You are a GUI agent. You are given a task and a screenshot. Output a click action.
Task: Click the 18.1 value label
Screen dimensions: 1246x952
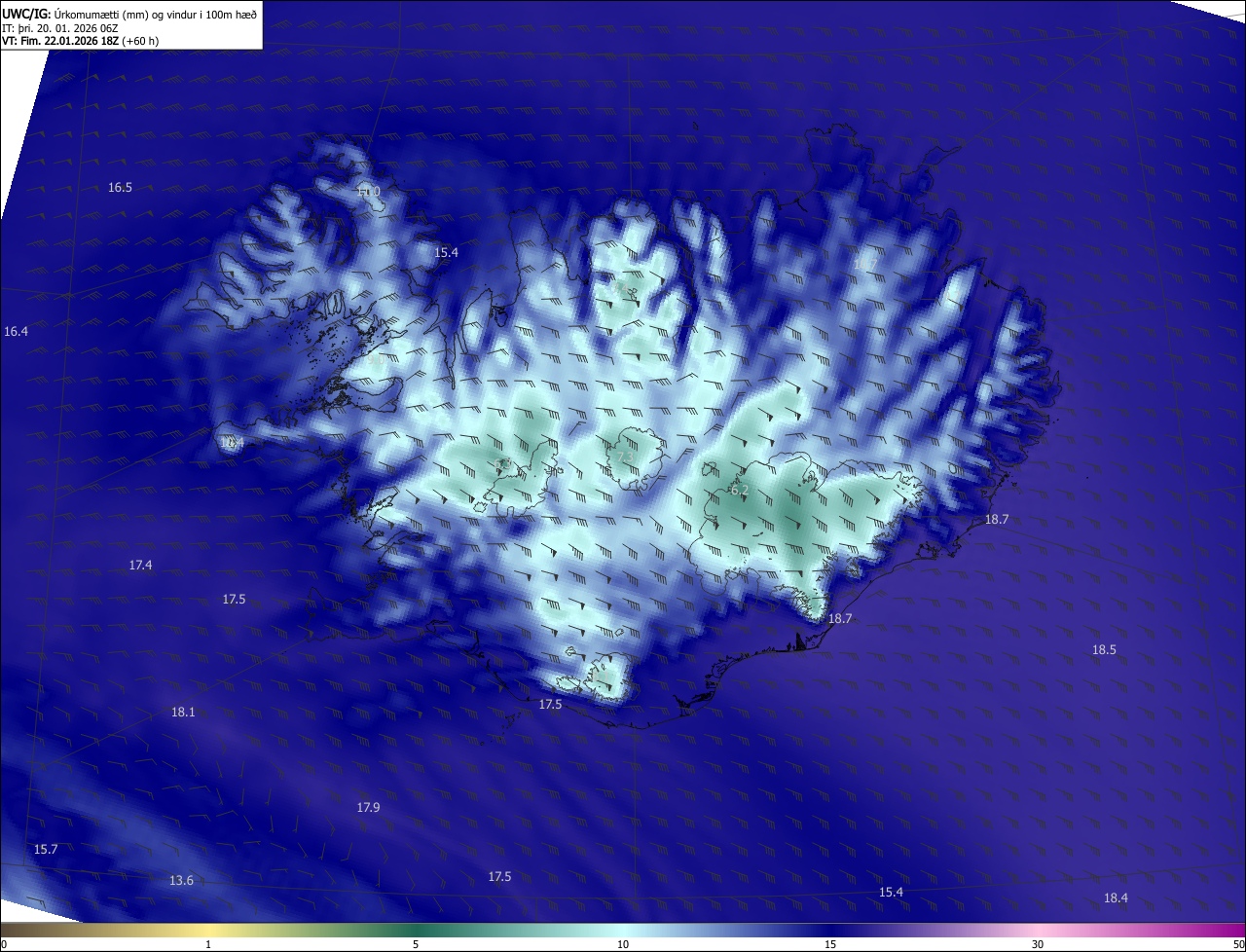(x=183, y=712)
